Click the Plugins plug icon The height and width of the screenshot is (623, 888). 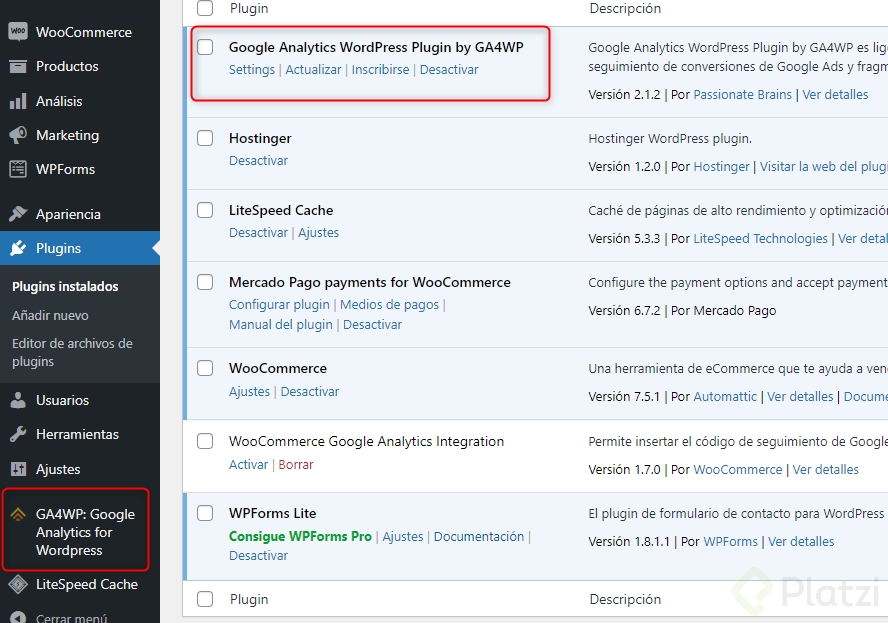click(18, 248)
